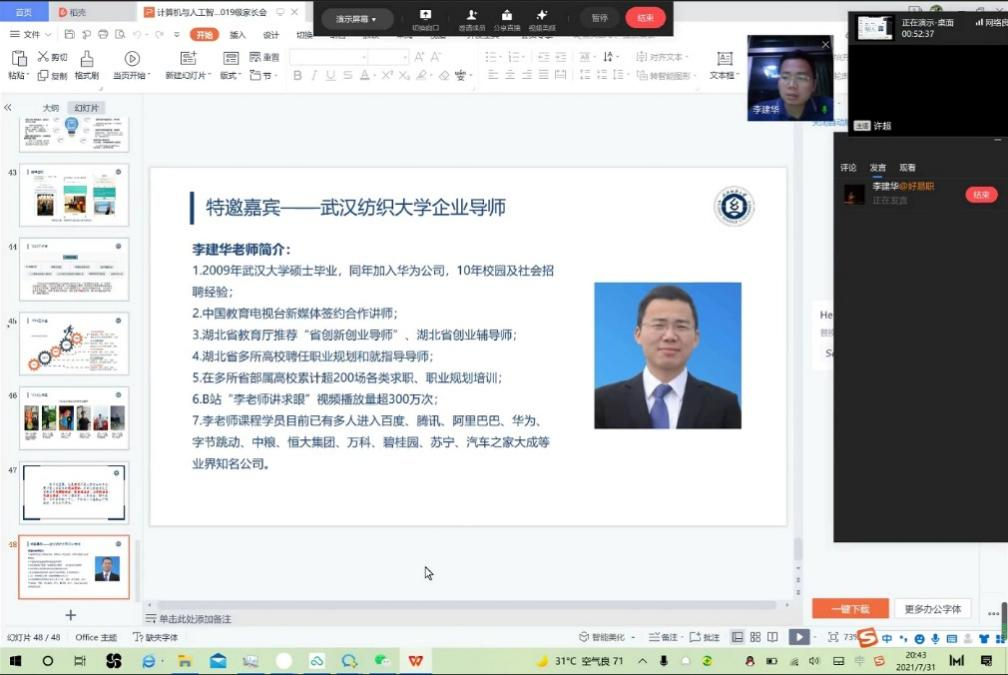Click the add new slide plus icon

point(70,615)
